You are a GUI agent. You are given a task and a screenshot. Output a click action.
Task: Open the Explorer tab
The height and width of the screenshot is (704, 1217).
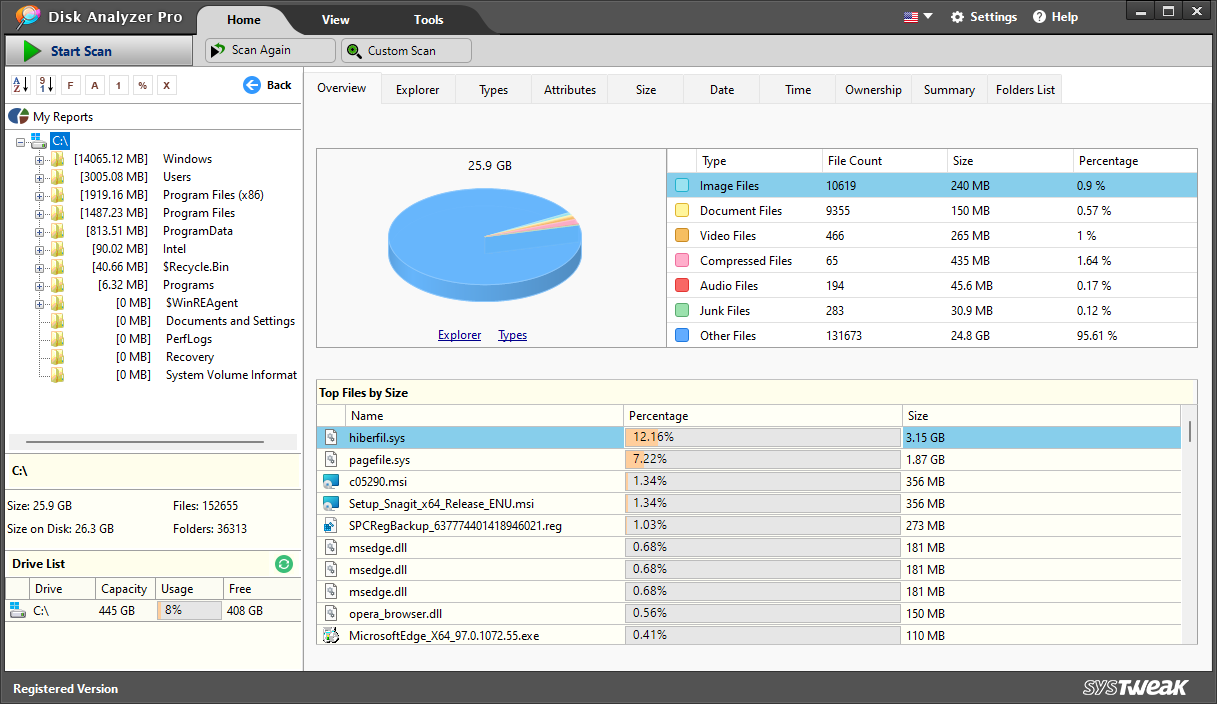418,90
